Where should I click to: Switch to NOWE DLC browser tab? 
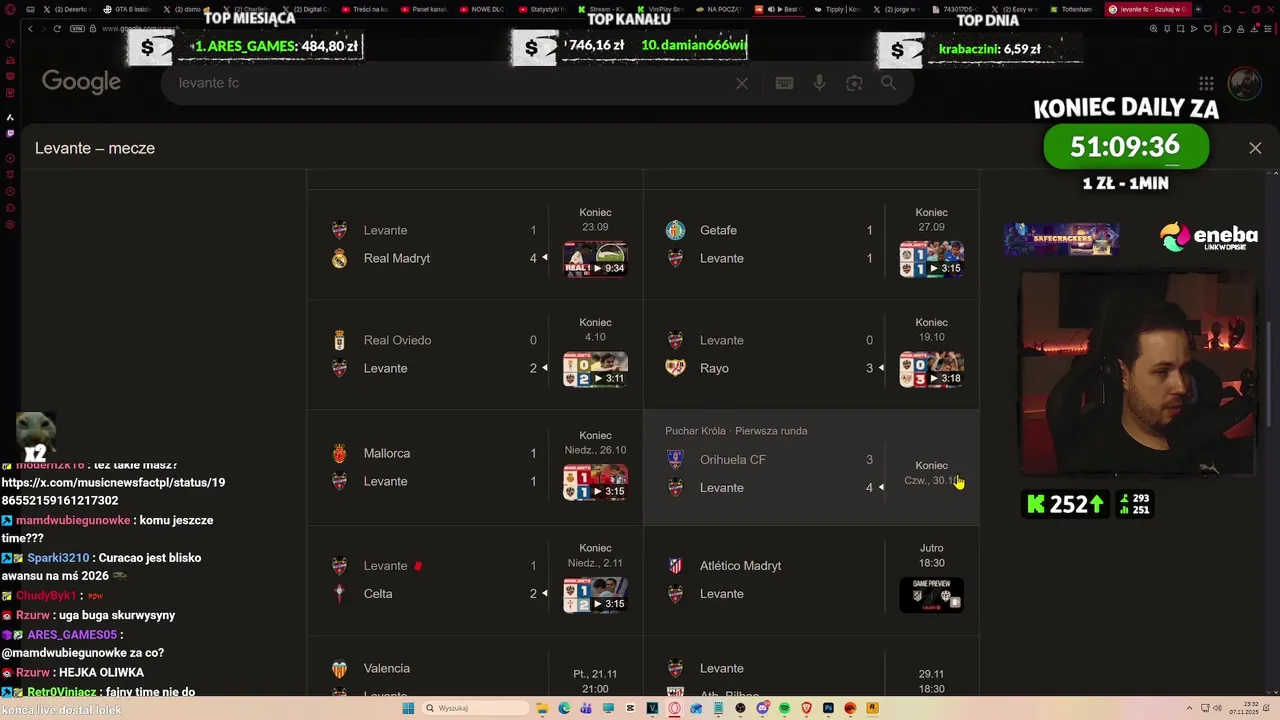click(484, 9)
